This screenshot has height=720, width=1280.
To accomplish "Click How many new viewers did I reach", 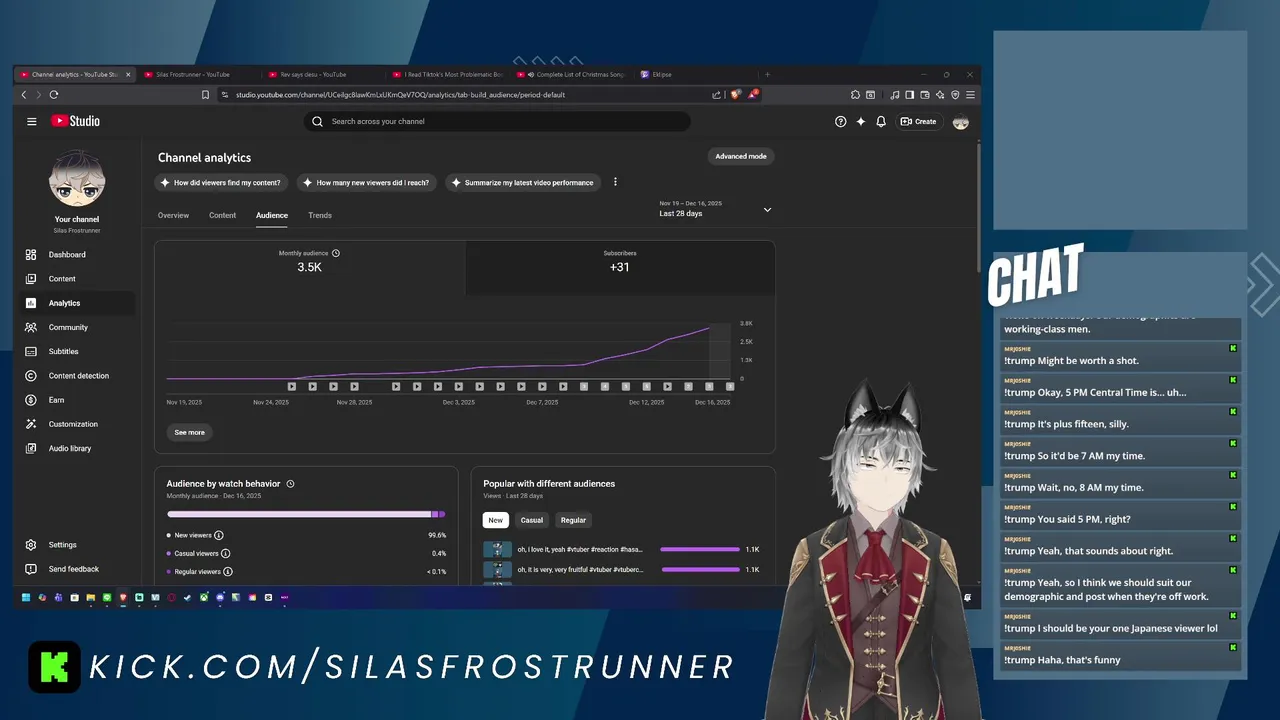I will (367, 182).
